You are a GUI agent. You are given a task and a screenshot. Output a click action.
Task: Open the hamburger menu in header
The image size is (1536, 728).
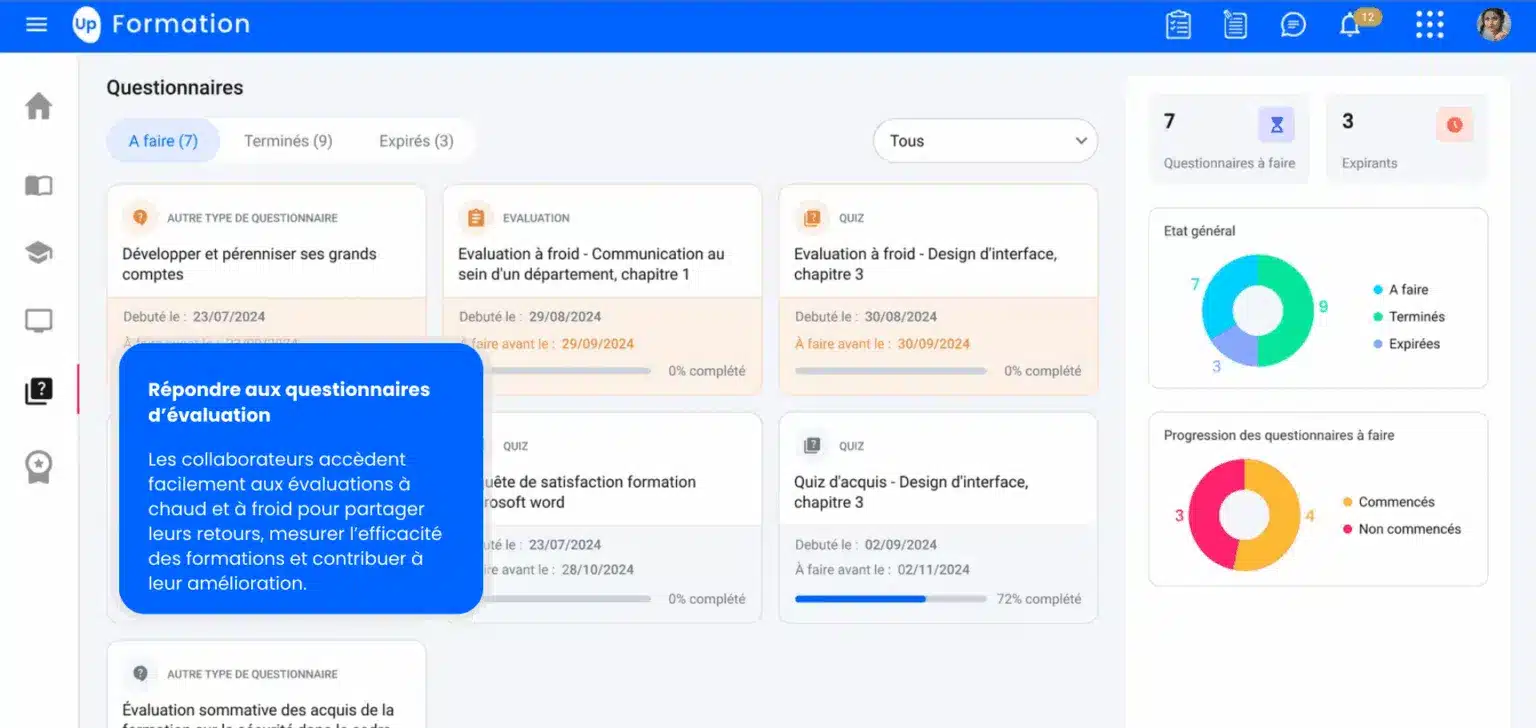coord(37,25)
